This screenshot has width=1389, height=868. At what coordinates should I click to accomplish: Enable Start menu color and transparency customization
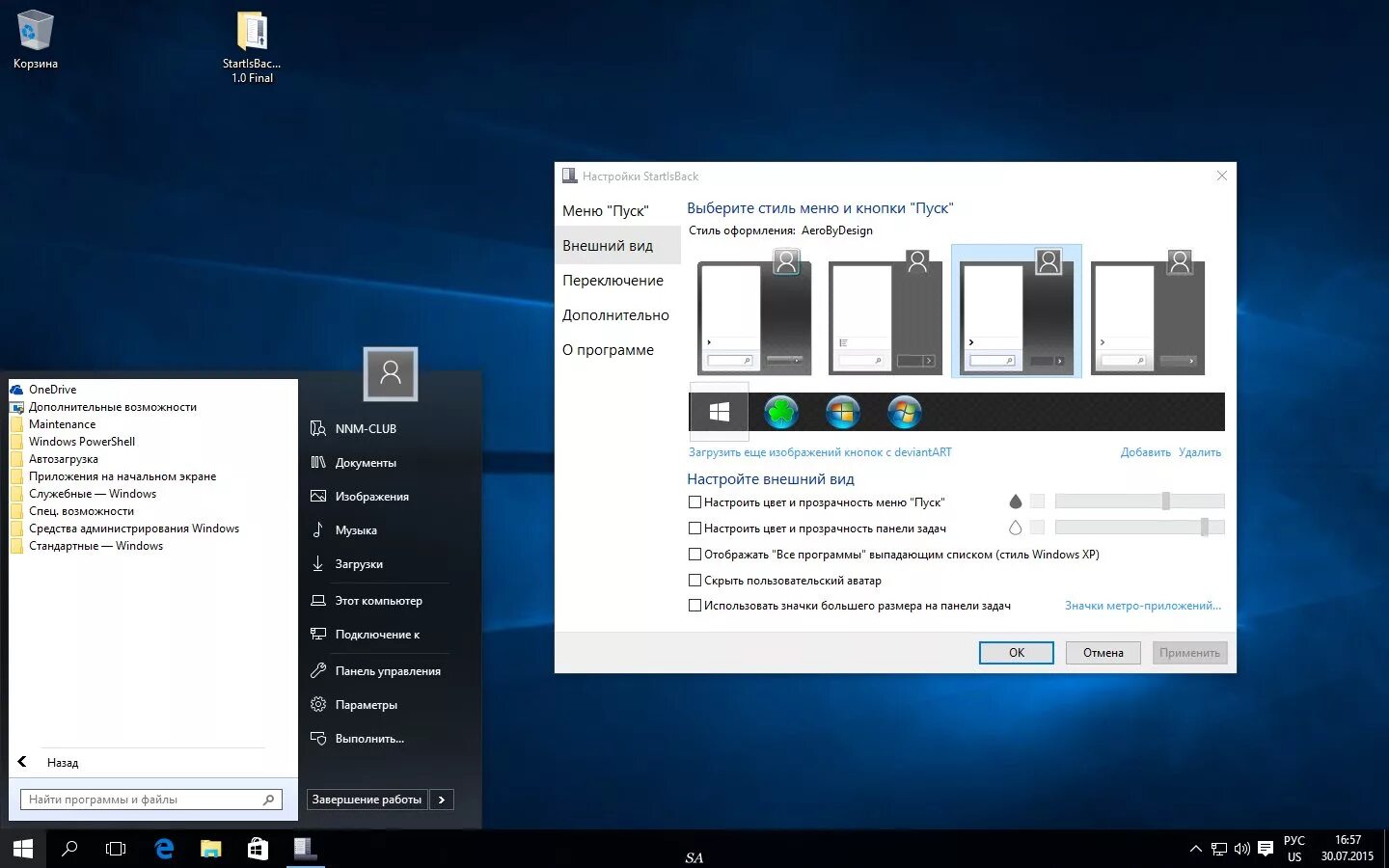[694, 502]
